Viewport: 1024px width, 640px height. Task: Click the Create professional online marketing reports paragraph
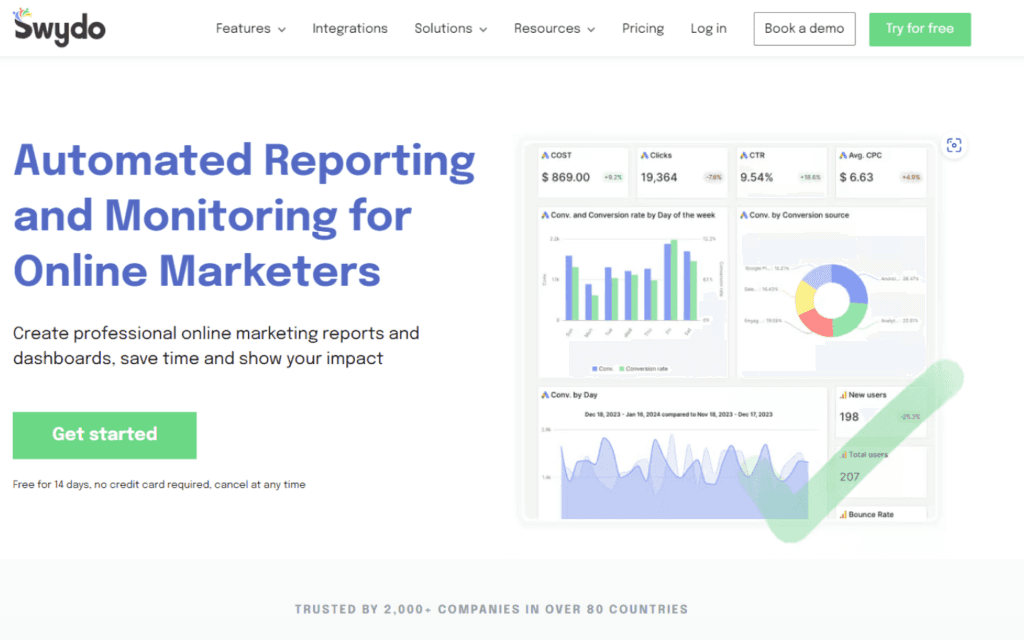[216, 345]
